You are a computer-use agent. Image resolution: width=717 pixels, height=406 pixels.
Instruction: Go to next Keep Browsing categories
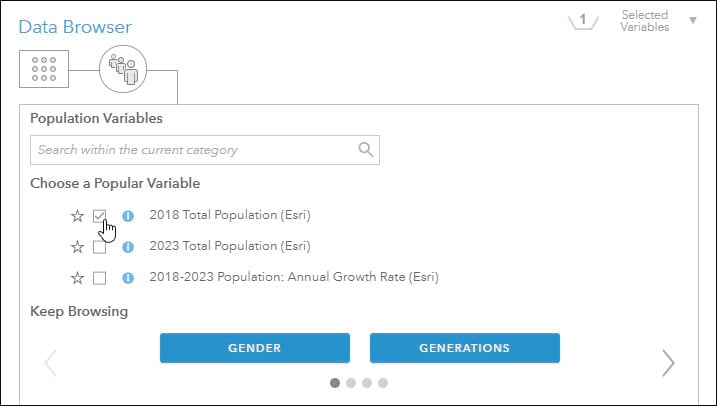668,362
